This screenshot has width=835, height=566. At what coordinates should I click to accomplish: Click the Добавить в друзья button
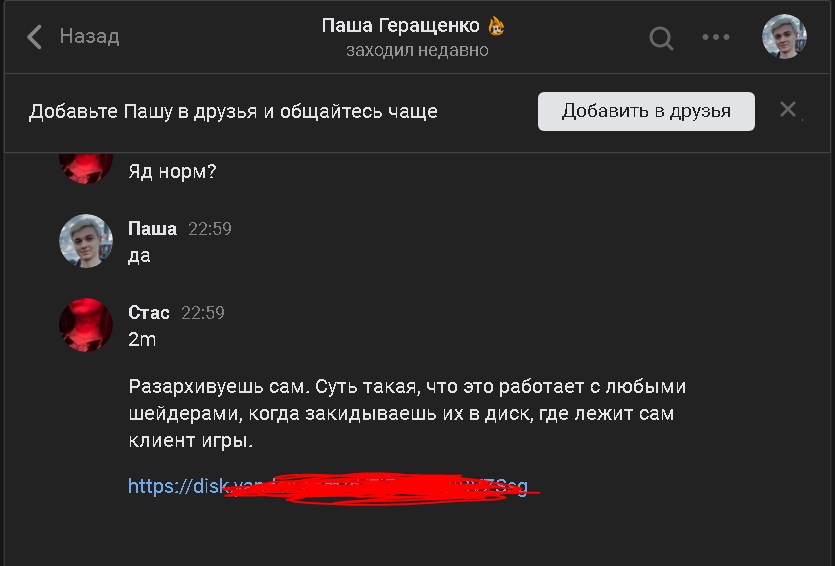646,111
